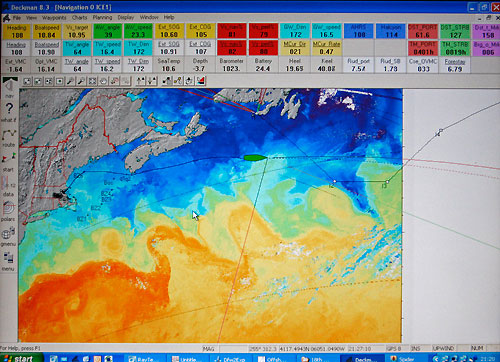Click the yellow waypoint route toolbar icon
Viewport: 500px width, 362px height.
click(178, 81)
